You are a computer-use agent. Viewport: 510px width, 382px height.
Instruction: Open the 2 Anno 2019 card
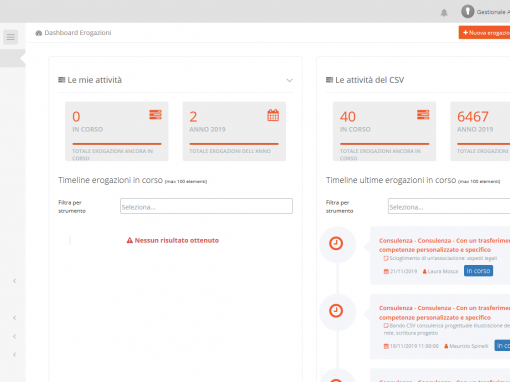(x=234, y=131)
